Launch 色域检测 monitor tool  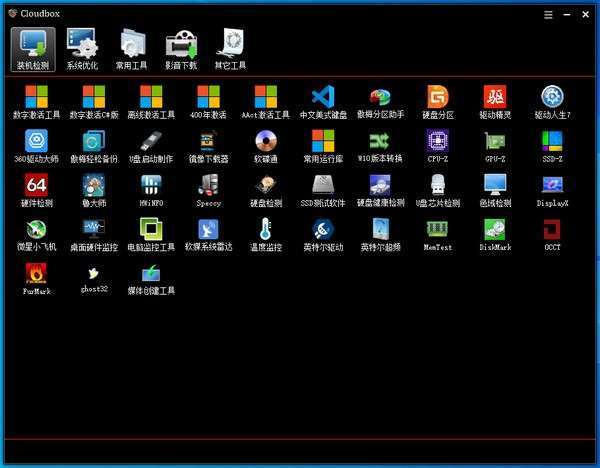point(495,191)
